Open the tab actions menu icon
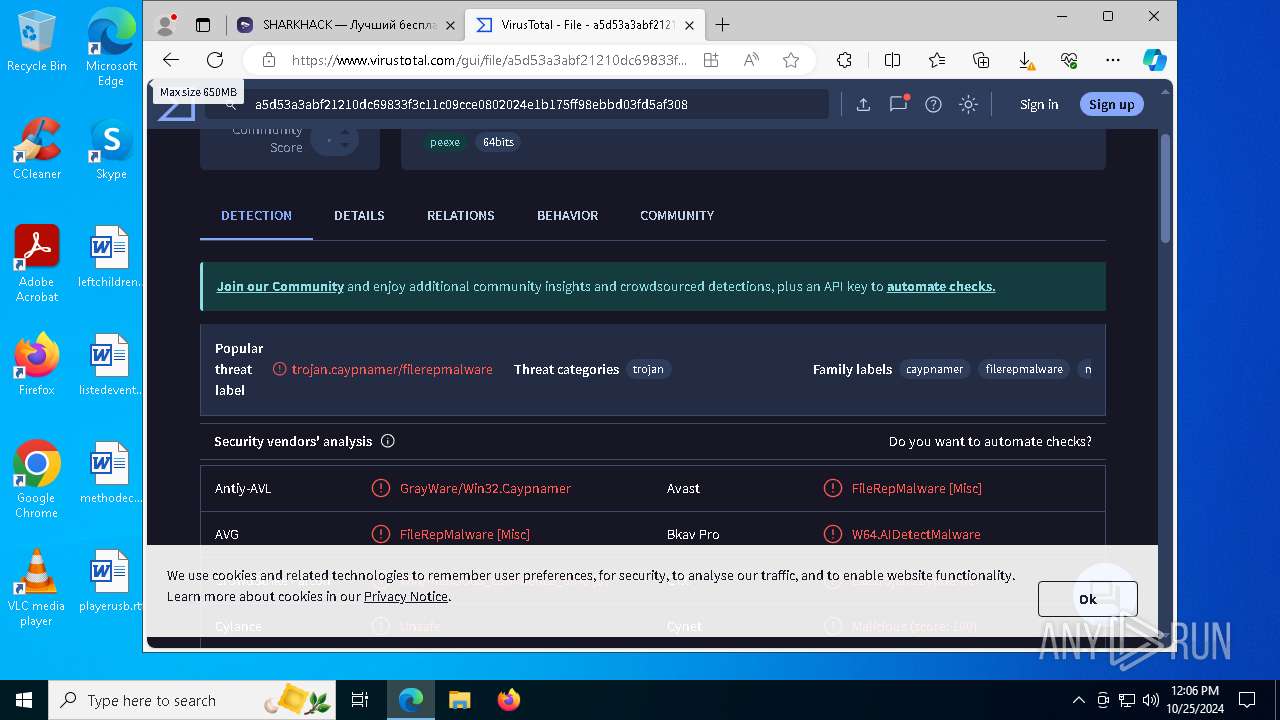This screenshot has height=720, width=1280. (x=203, y=25)
